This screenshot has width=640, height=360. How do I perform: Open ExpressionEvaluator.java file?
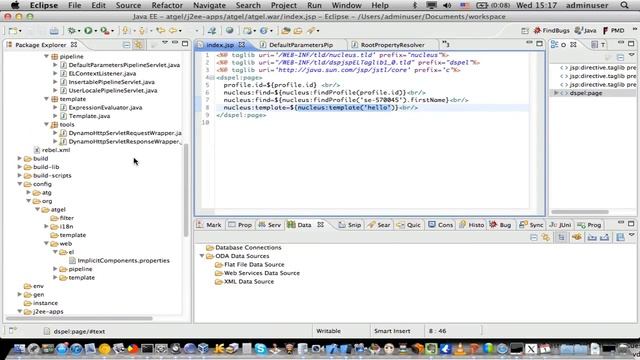pos(105,107)
